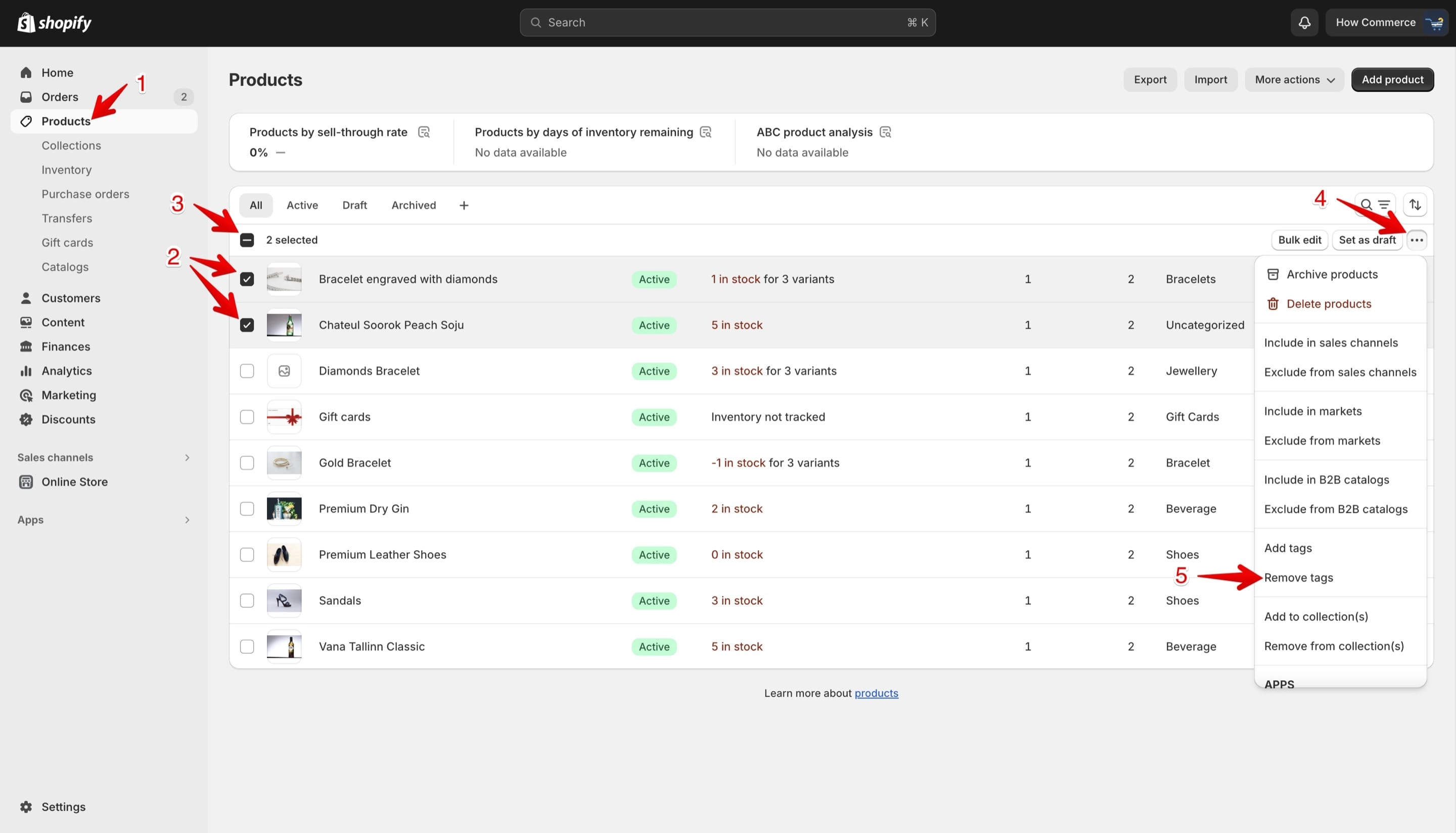Open Premium Dry Gin product thumbnail

(x=284, y=509)
